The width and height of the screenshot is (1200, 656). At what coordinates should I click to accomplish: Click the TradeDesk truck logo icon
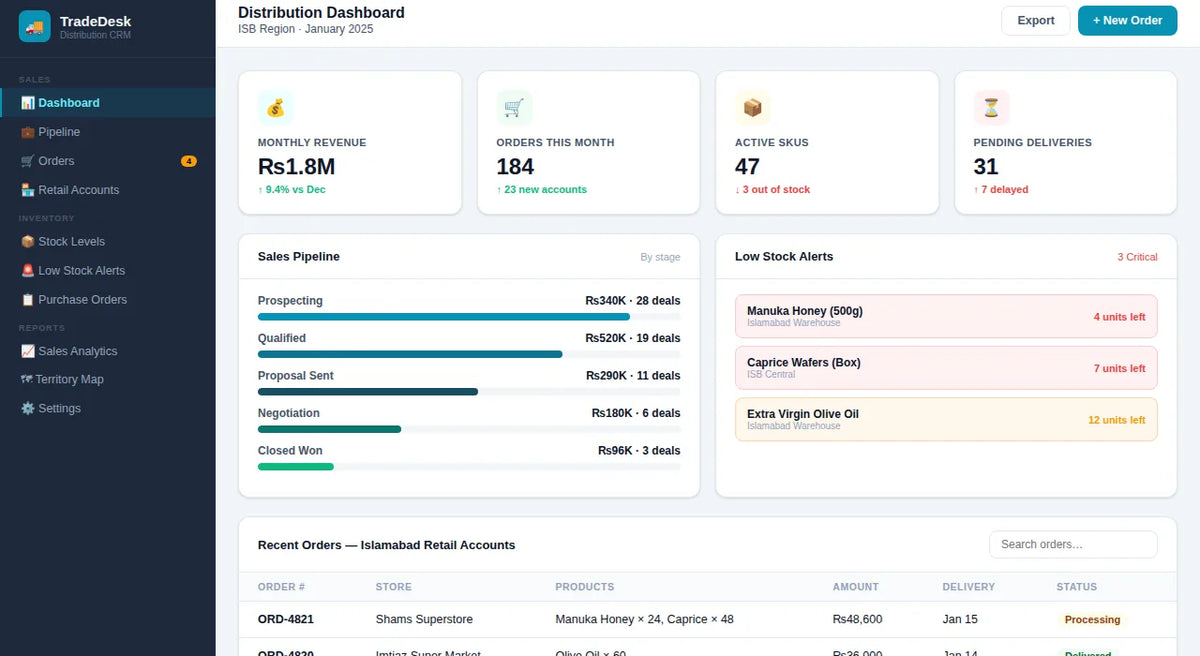pyautogui.click(x=35, y=27)
